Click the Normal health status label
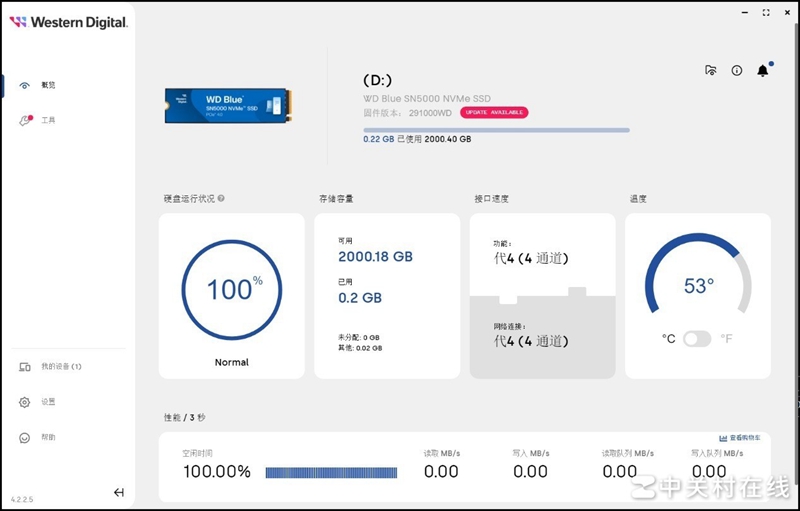The height and width of the screenshot is (511, 800). tap(232, 363)
